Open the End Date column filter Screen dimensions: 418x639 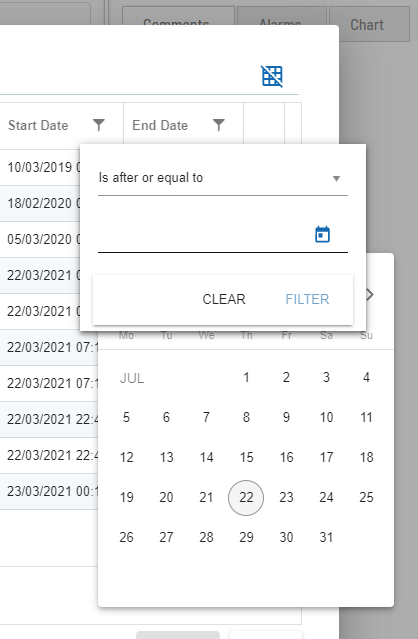219,125
